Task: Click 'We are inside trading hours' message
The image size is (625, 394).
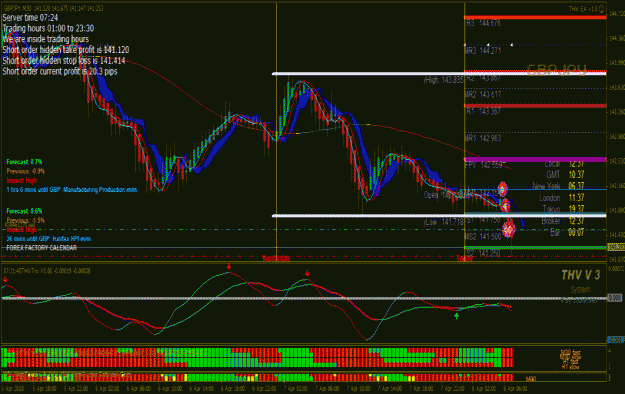Action: [45, 39]
